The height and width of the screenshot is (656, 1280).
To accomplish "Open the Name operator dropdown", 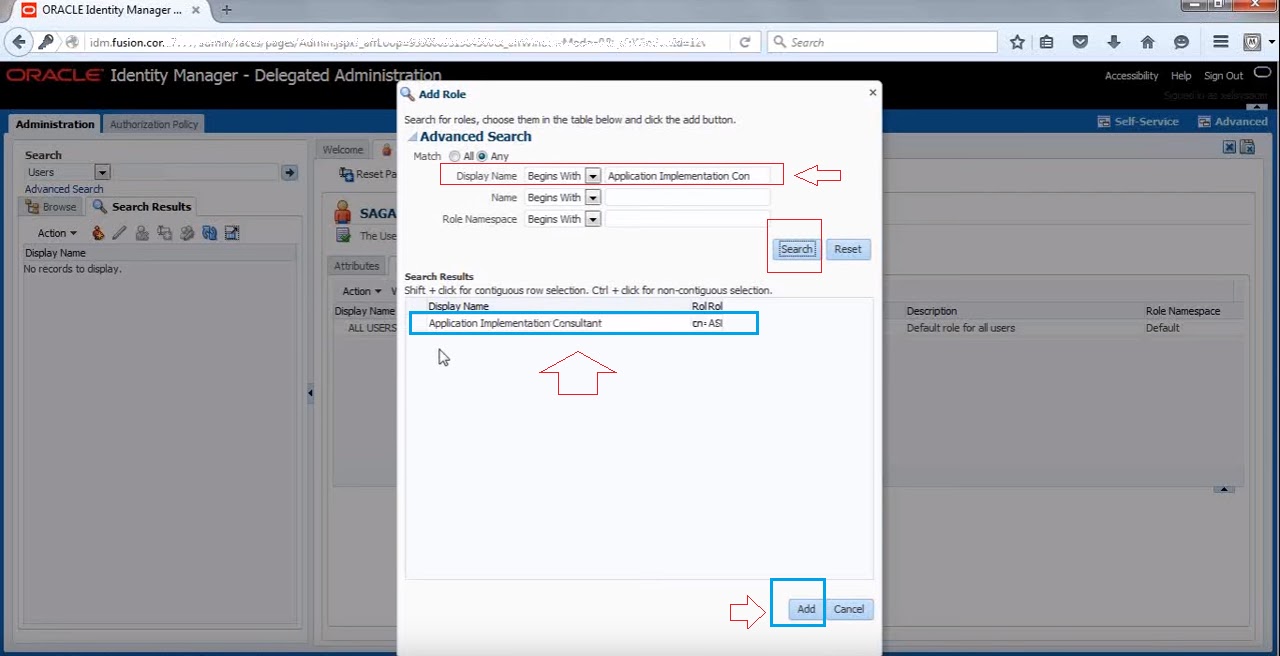I will [593, 198].
